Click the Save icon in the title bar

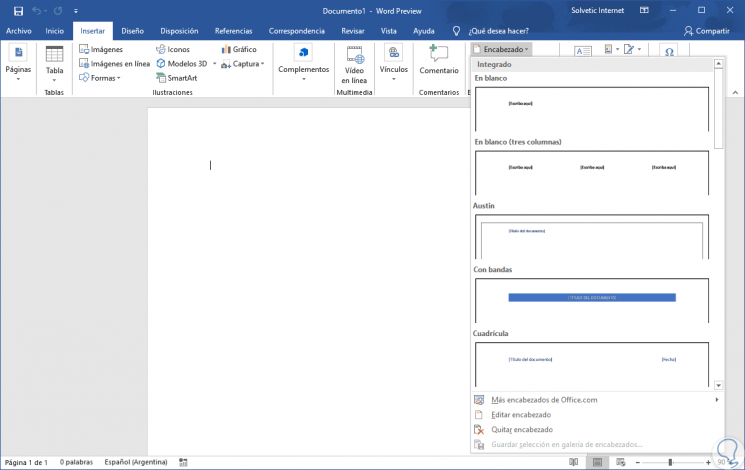click(x=18, y=11)
